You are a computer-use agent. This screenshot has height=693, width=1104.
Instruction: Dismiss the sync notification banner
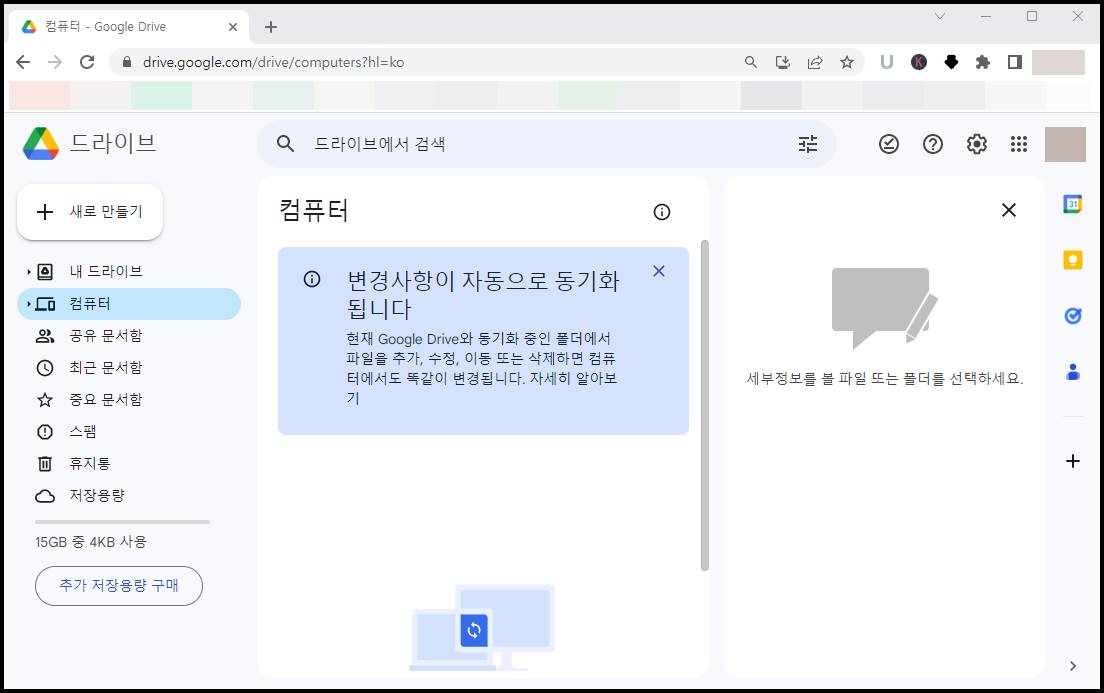coord(659,271)
